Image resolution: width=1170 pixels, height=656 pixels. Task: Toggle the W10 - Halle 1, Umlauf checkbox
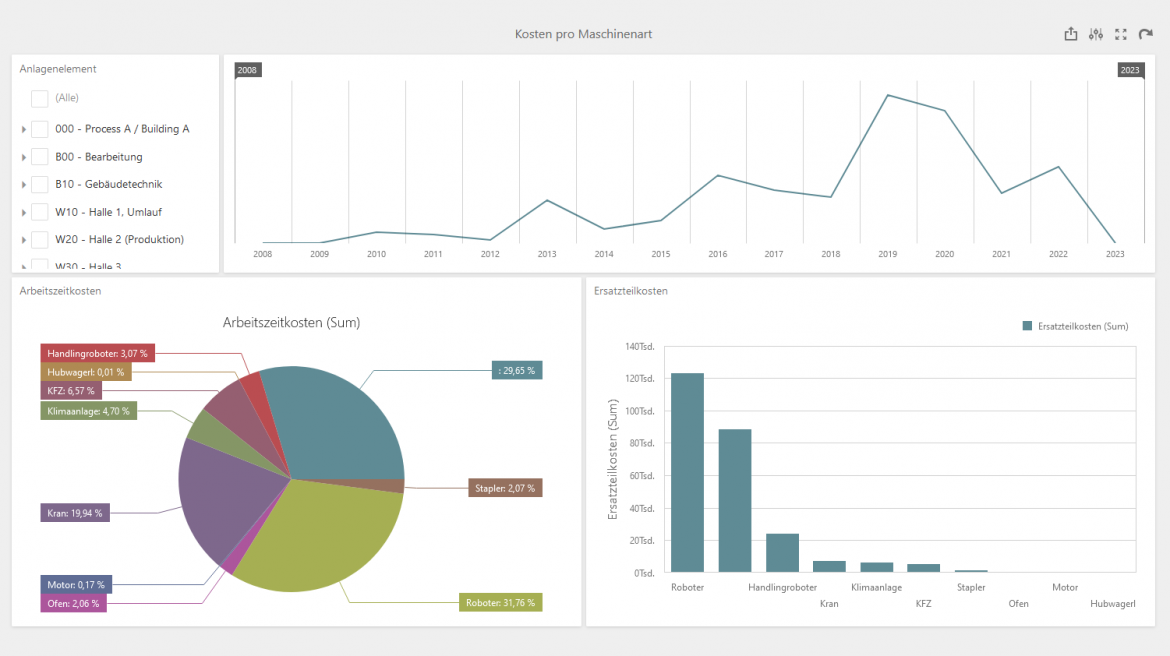(39, 211)
